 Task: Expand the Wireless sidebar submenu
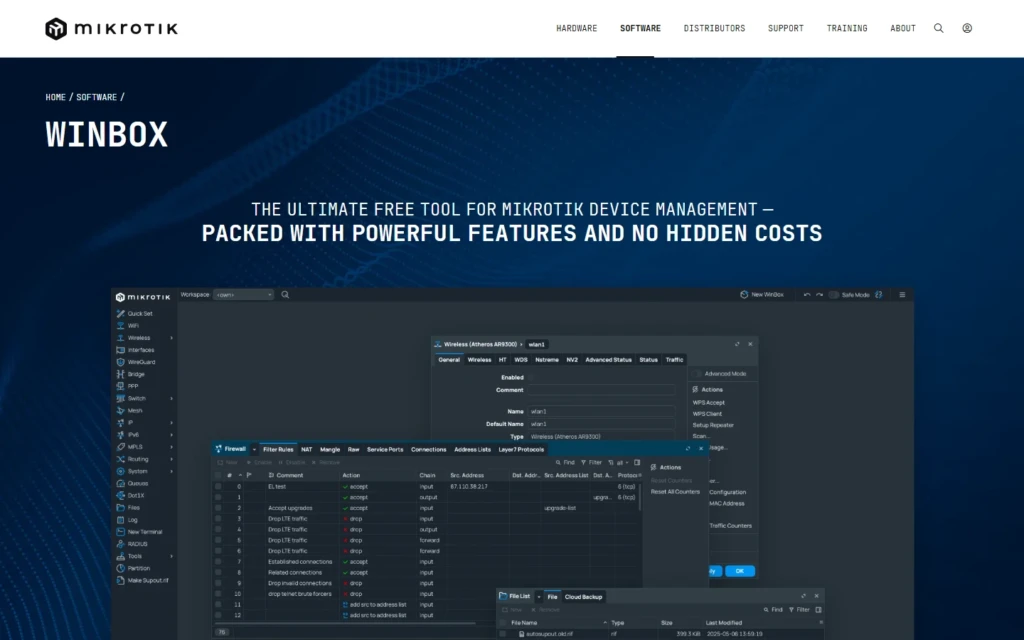coord(172,338)
